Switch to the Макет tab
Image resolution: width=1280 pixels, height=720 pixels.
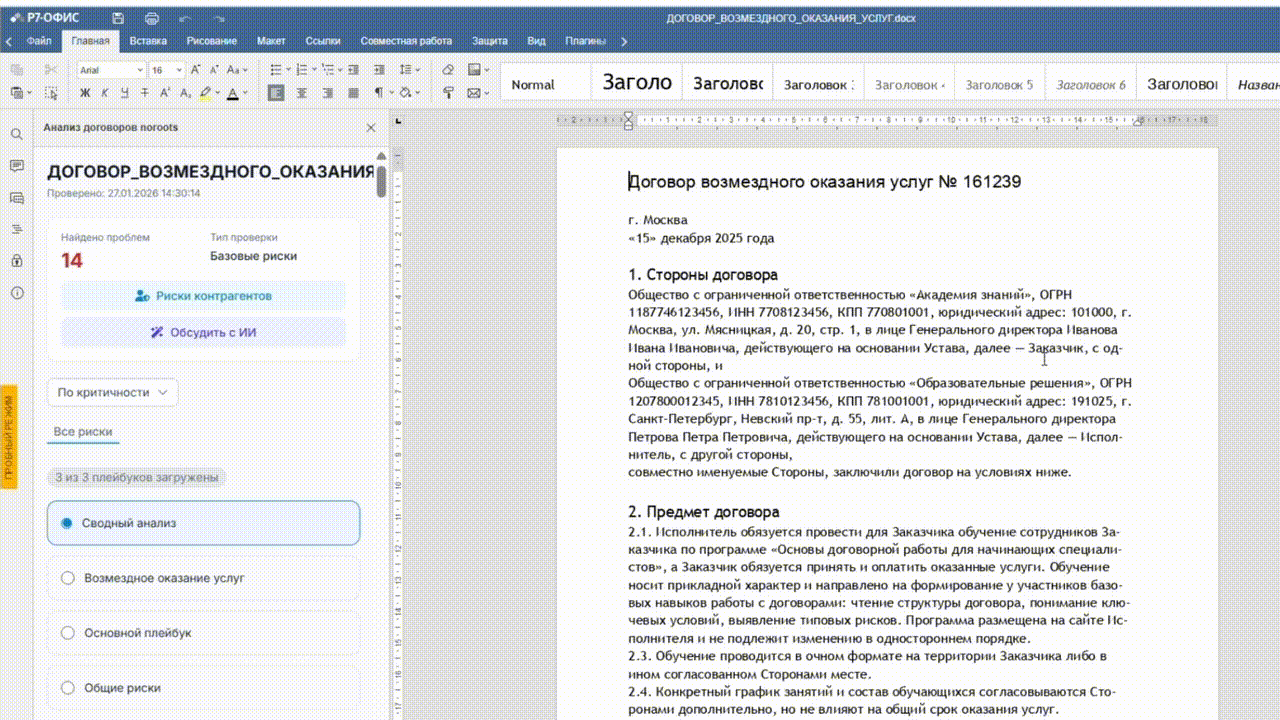pos(271,41)
